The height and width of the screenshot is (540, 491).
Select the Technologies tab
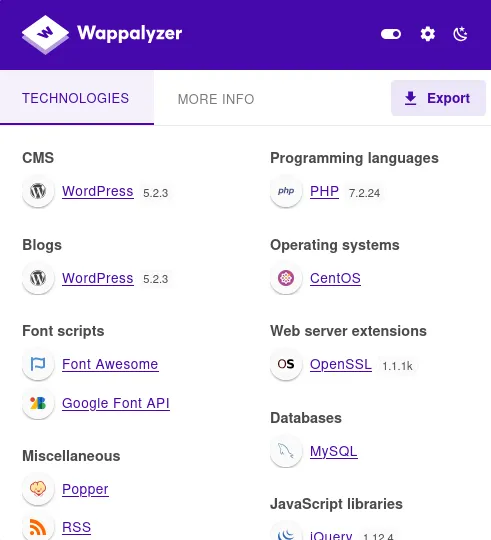(x=76, y=98)
